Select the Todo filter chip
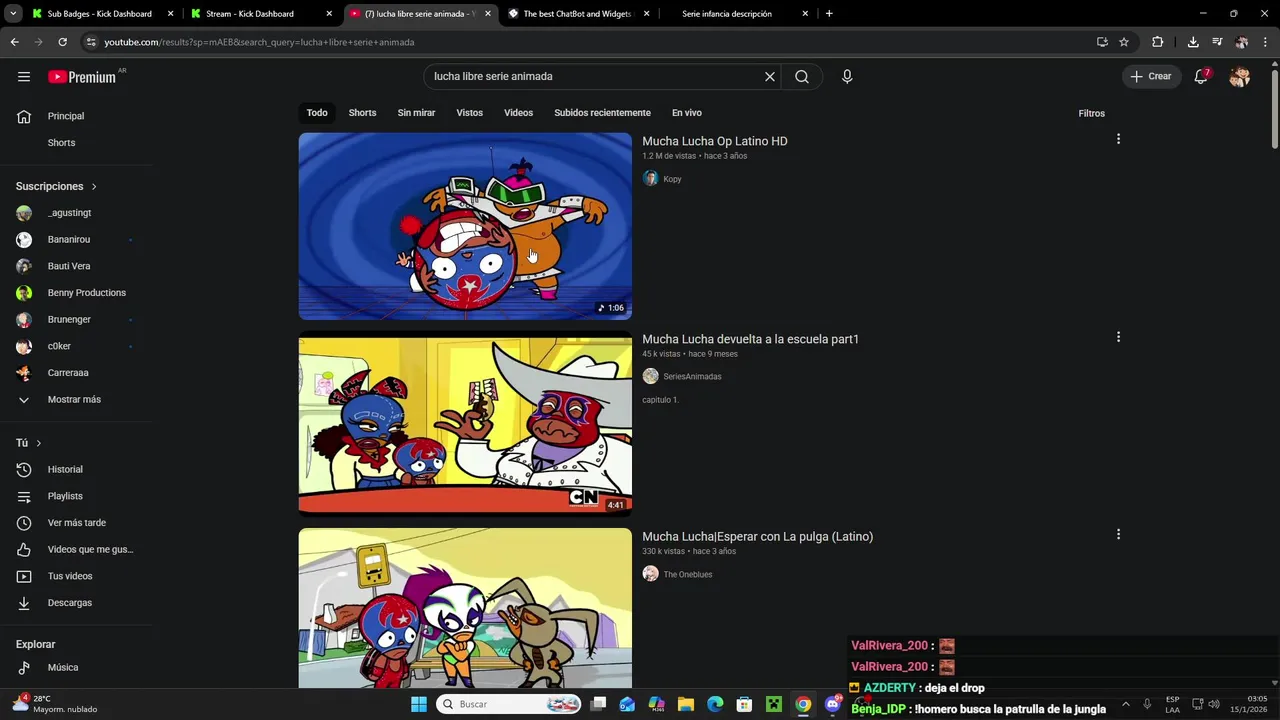1280x720 pixels. coord(317,113)
